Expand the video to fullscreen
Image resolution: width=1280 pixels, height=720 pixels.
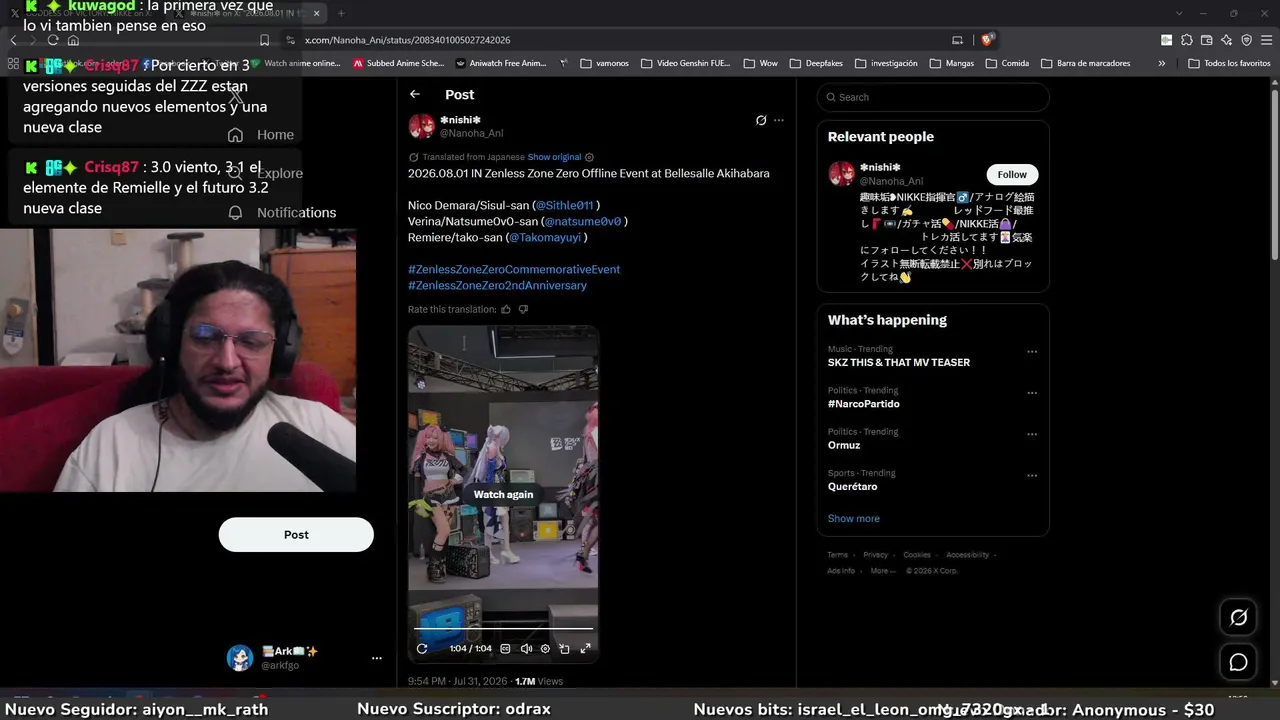(x=585, y=648)
